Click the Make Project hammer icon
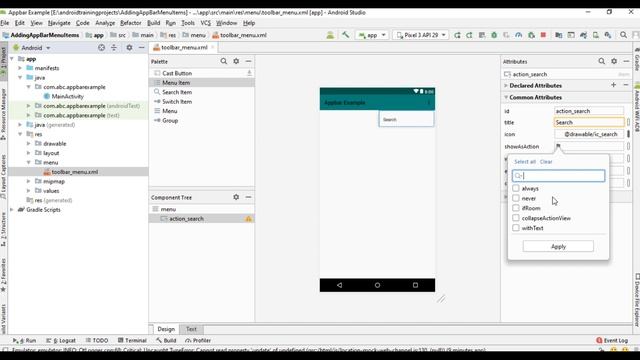 pyautogui.click(x=346, y=35)
